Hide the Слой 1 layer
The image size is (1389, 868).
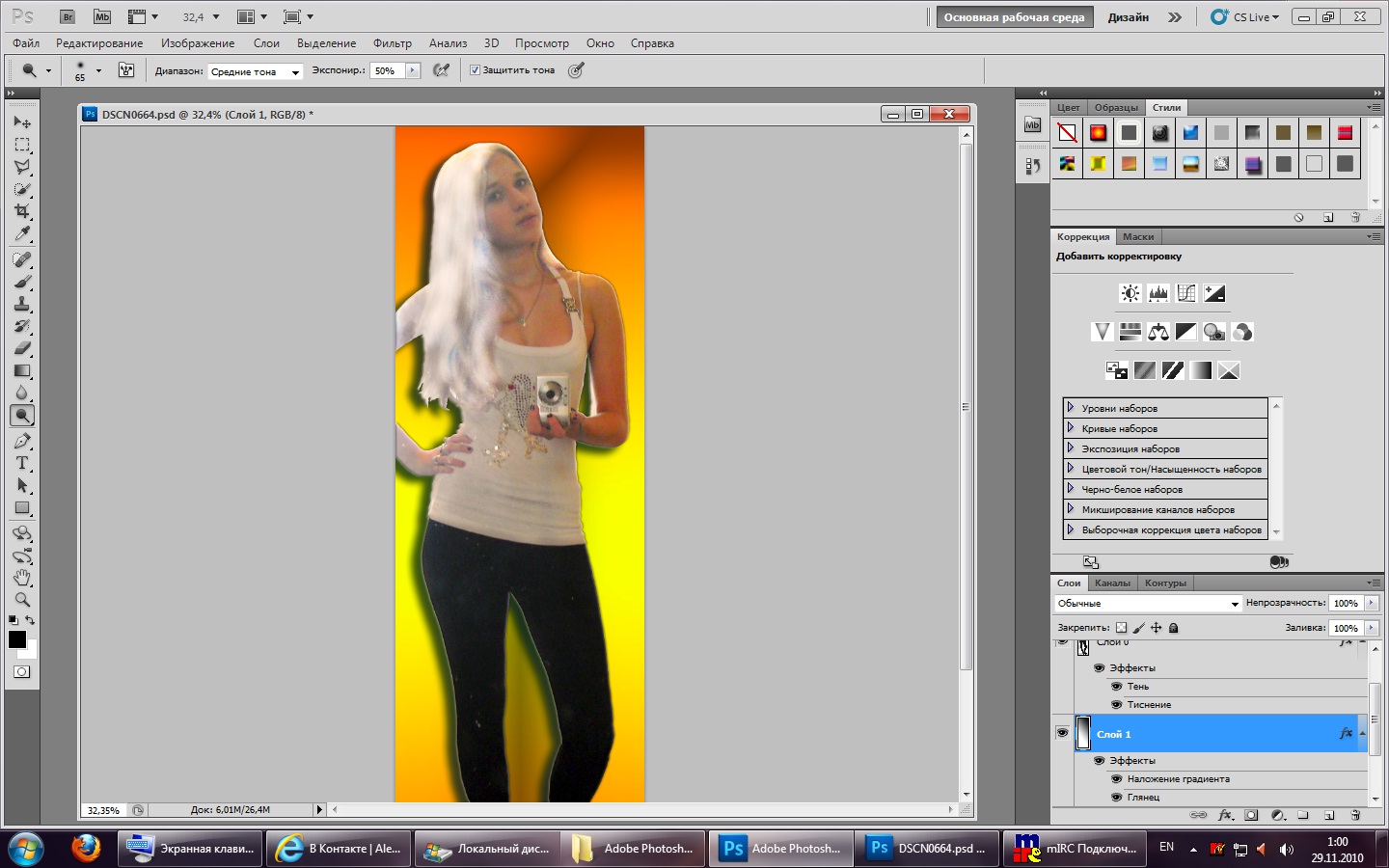[x=1062, y=733]
